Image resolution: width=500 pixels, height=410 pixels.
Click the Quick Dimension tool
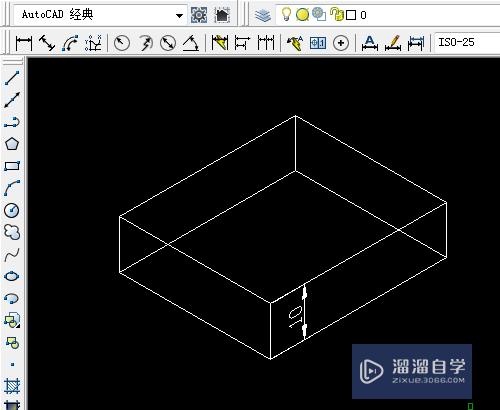(x=220, y=43)
